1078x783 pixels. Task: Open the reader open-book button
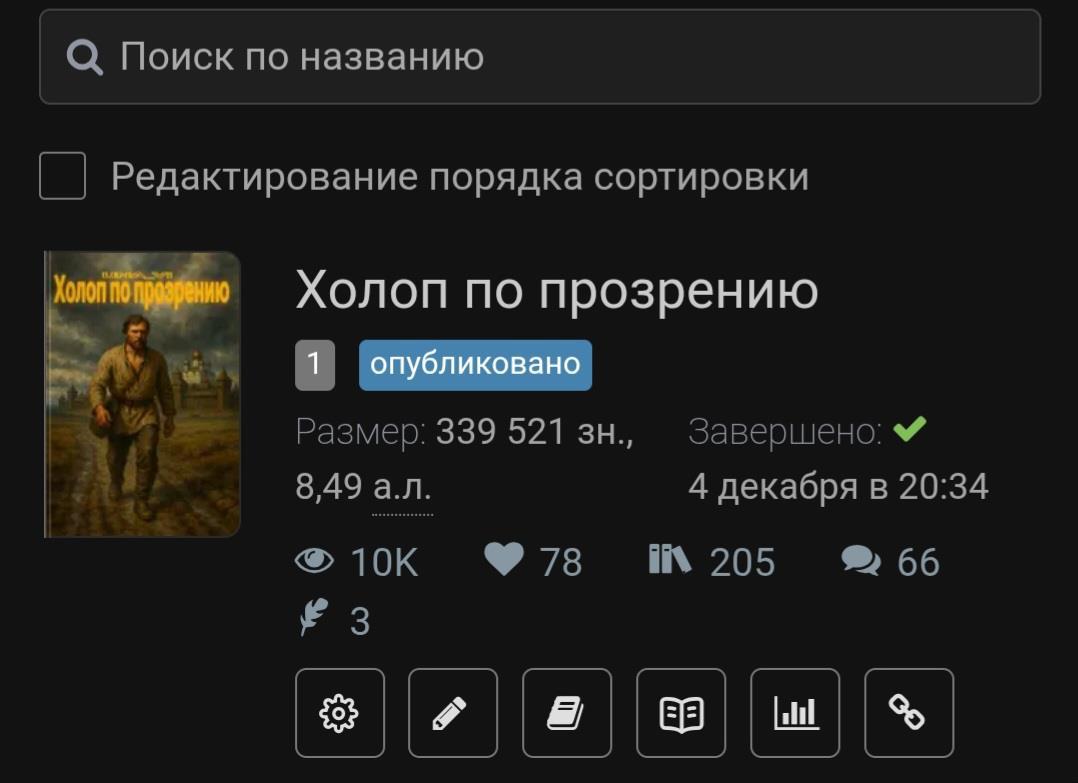click(681, 713)
